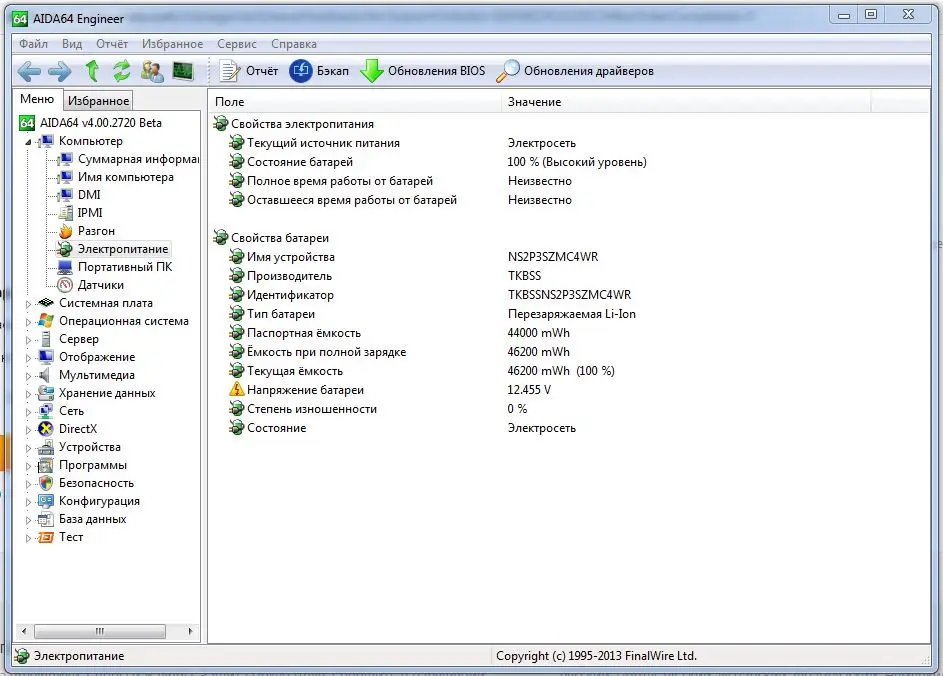Click the Устройства tree icon
The width and height of the screenshot is (943, 676).
46,447
